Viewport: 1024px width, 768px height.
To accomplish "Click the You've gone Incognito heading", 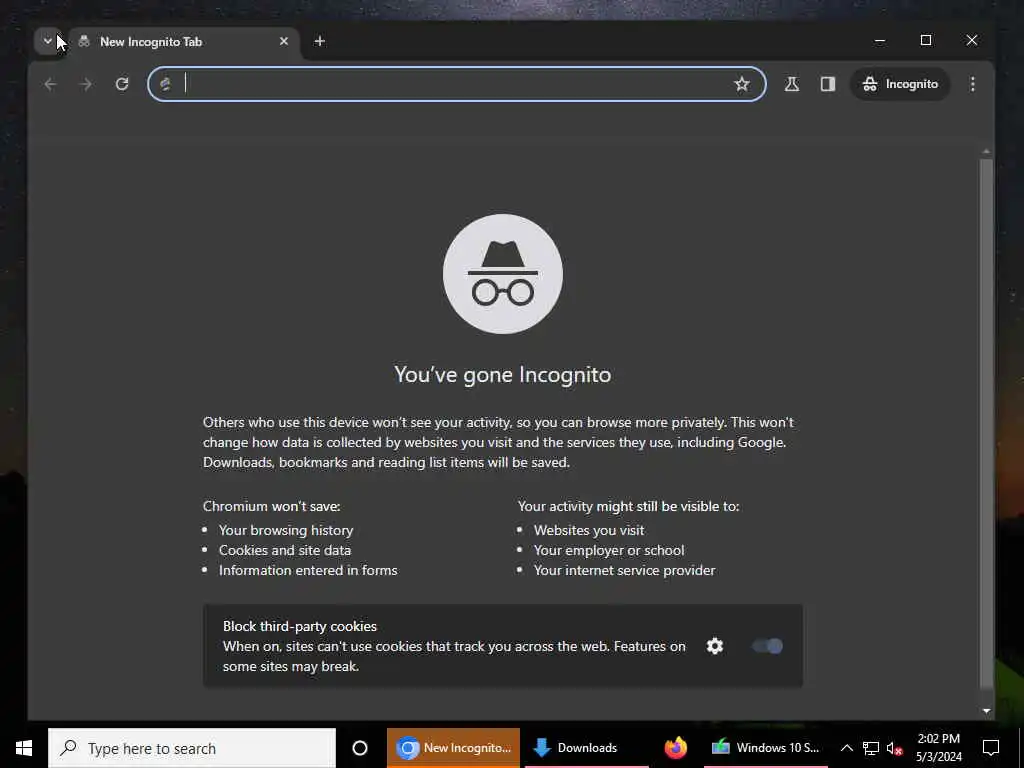I will tap(503, 374).
